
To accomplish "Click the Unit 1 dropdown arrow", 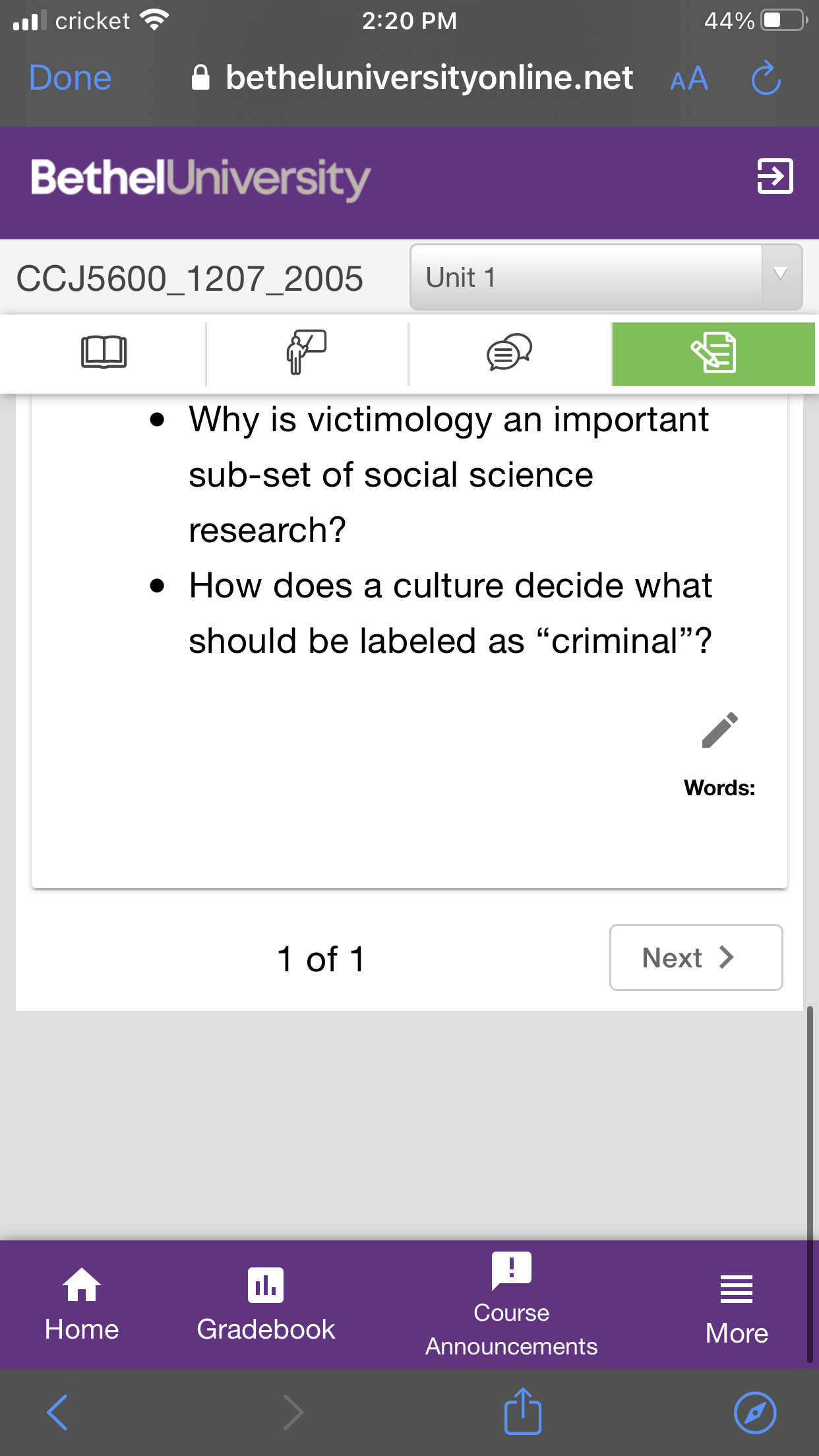I will pos(781,276).
